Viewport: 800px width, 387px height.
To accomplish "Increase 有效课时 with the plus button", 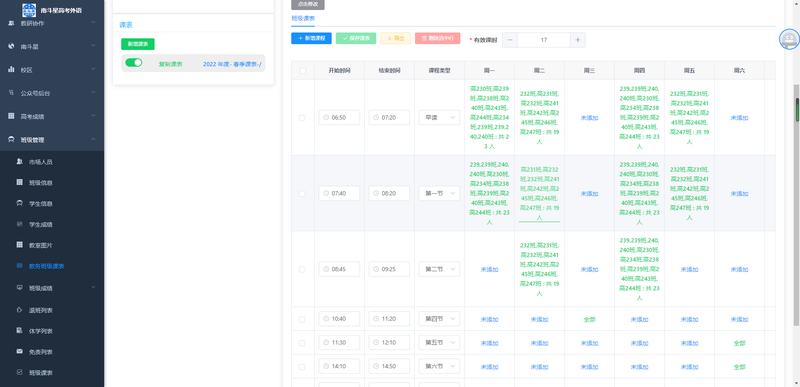I will (x=578, y=40).
